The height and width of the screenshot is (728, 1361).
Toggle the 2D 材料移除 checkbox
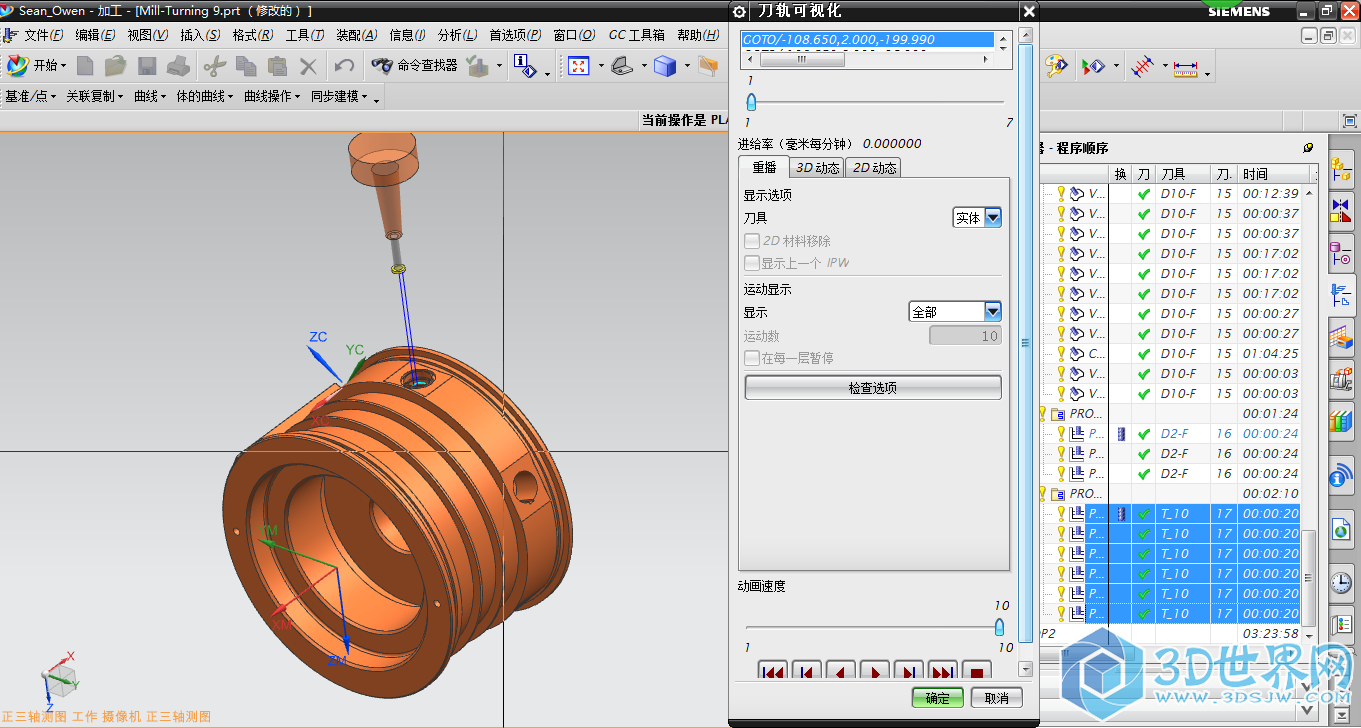(x=752, y=241)
